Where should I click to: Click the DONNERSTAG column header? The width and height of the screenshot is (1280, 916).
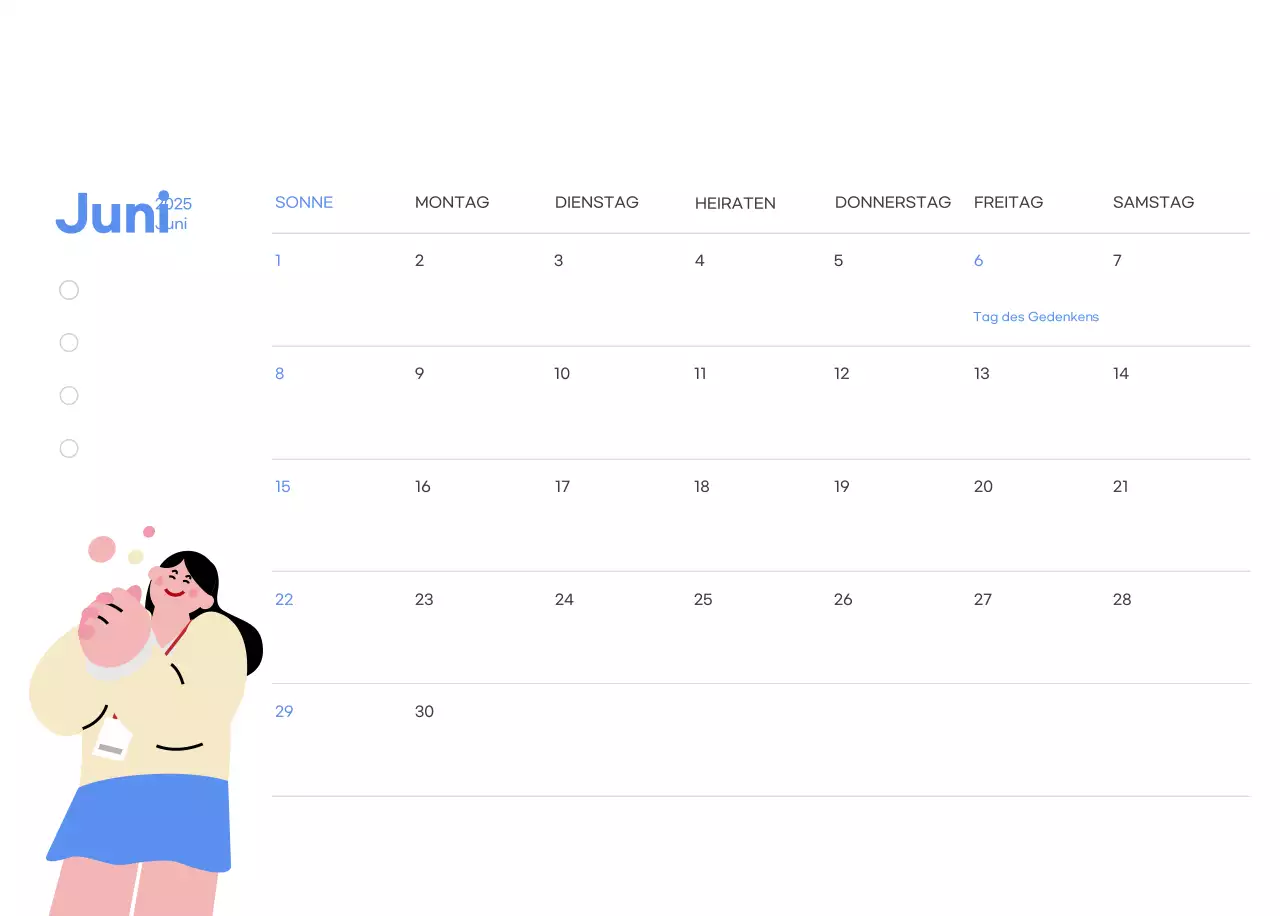point(893,202)
